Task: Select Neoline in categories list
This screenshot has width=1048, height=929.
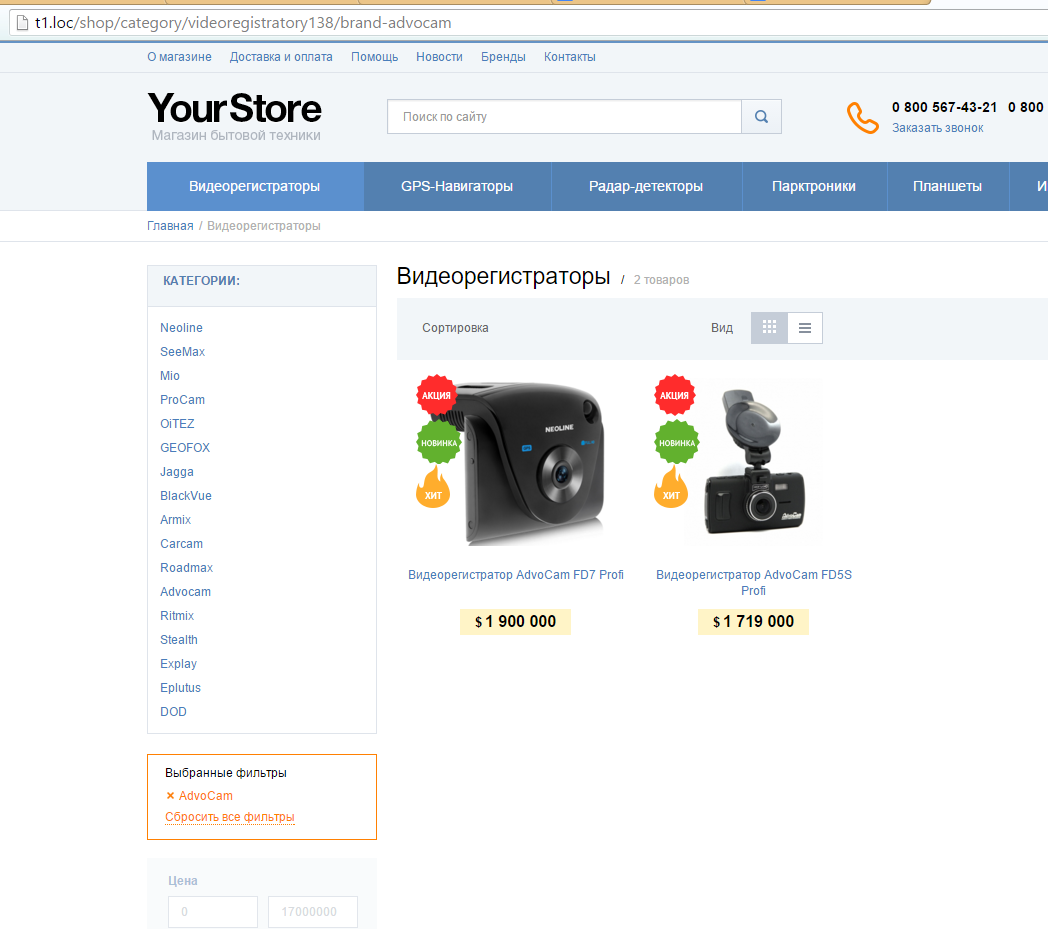Action: click(x=181, y=327)
